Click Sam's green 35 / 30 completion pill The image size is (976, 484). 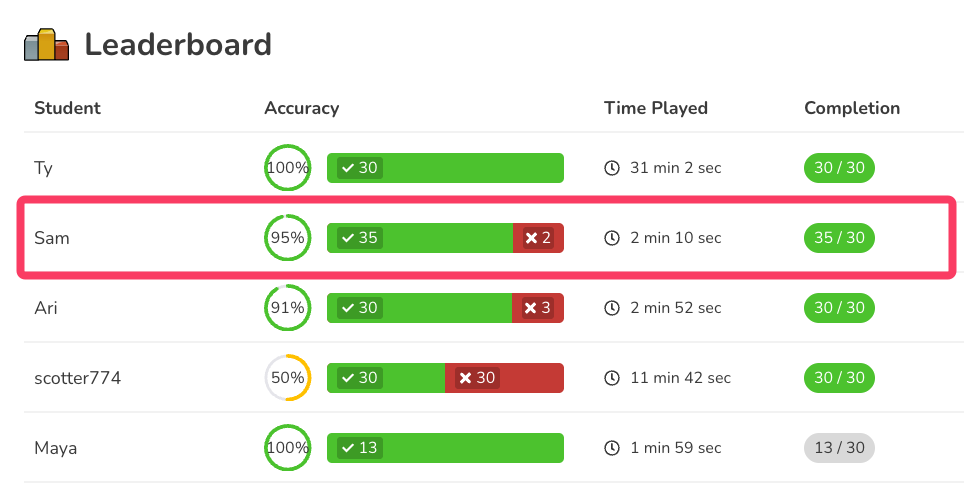pyautogui.click(x=839, y=238)
